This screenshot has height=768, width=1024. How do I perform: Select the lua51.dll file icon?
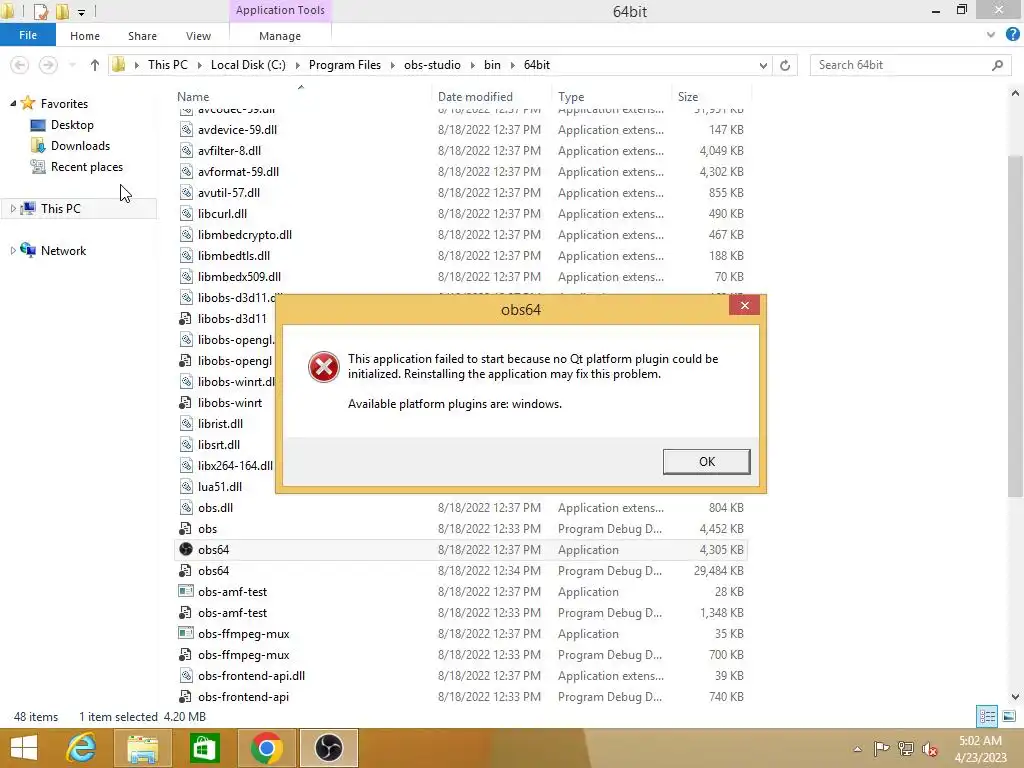point(186,487)
